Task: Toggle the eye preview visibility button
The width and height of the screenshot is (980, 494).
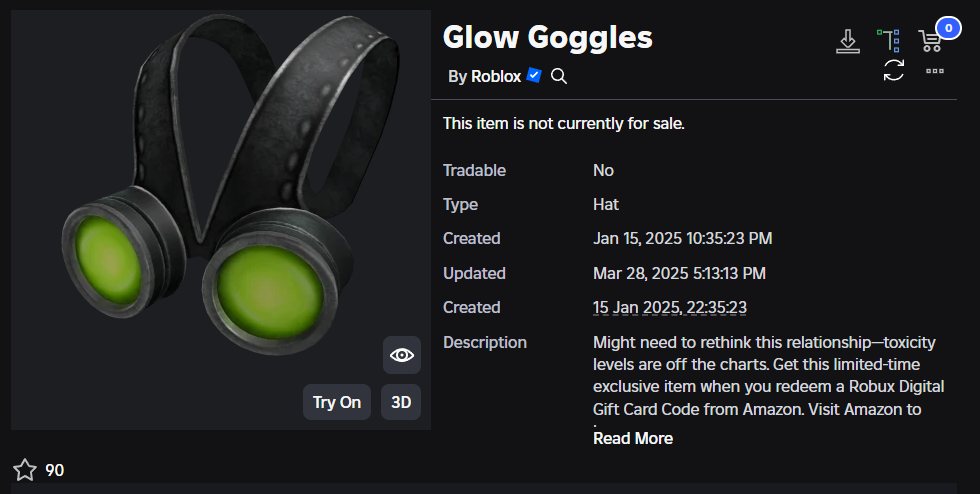Action: click(x=401, y=355)
